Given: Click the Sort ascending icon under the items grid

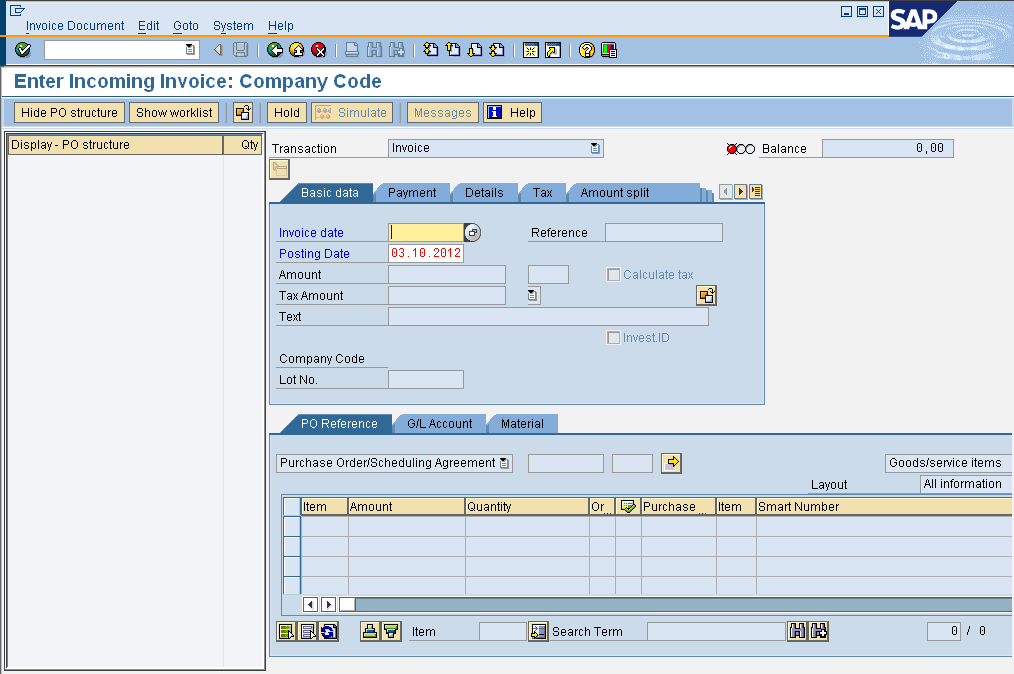Looking at the screenshot, I should tap(369, 631).
